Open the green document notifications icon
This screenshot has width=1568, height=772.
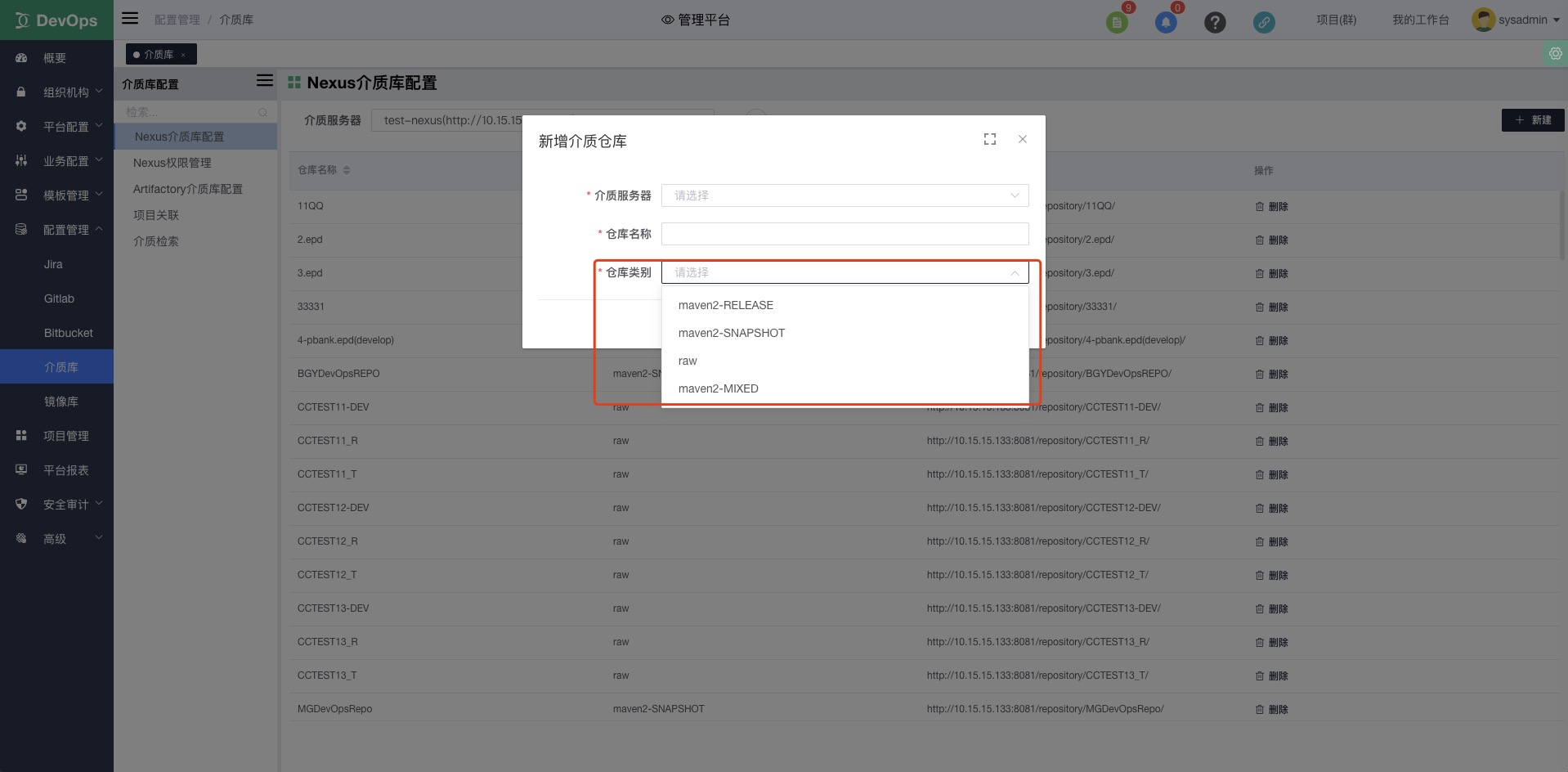[x=1117, y=22]
